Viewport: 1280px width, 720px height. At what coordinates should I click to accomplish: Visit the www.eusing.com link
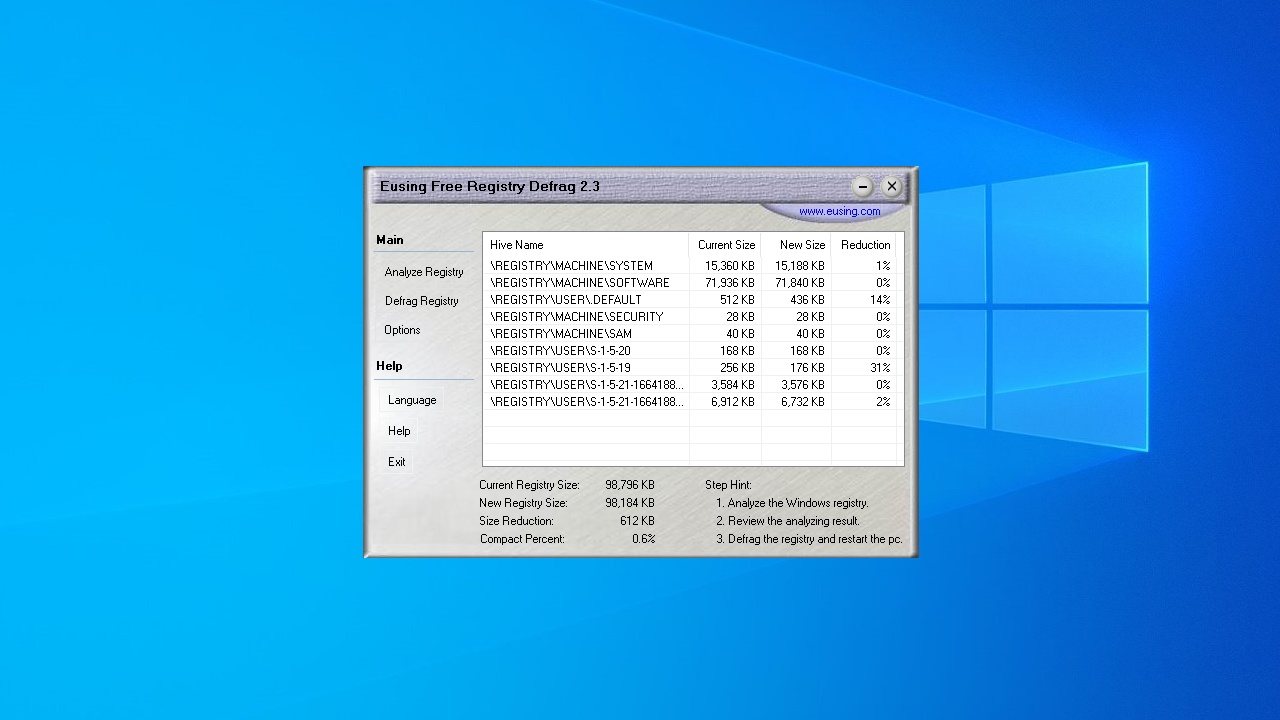click(839, 211)
